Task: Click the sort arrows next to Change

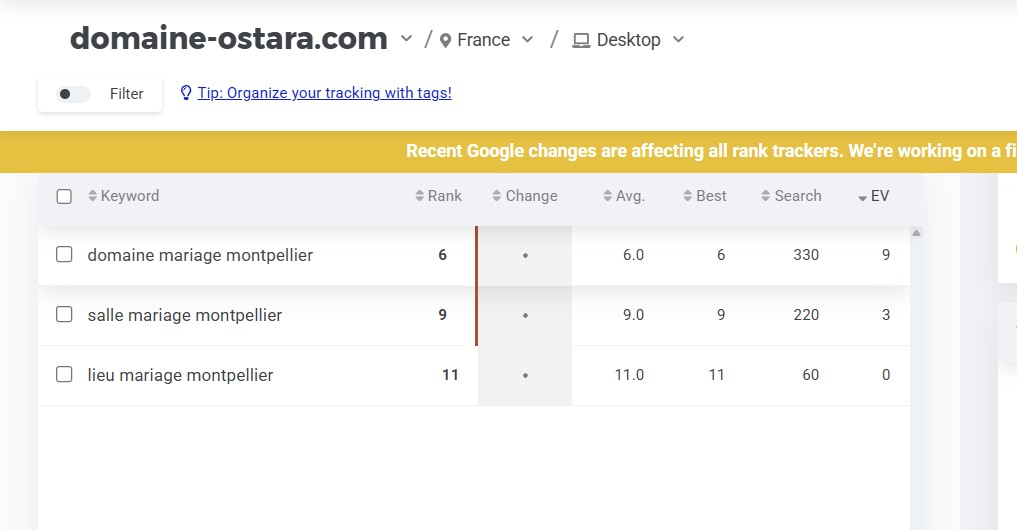Action: click(x=497, y=196)
